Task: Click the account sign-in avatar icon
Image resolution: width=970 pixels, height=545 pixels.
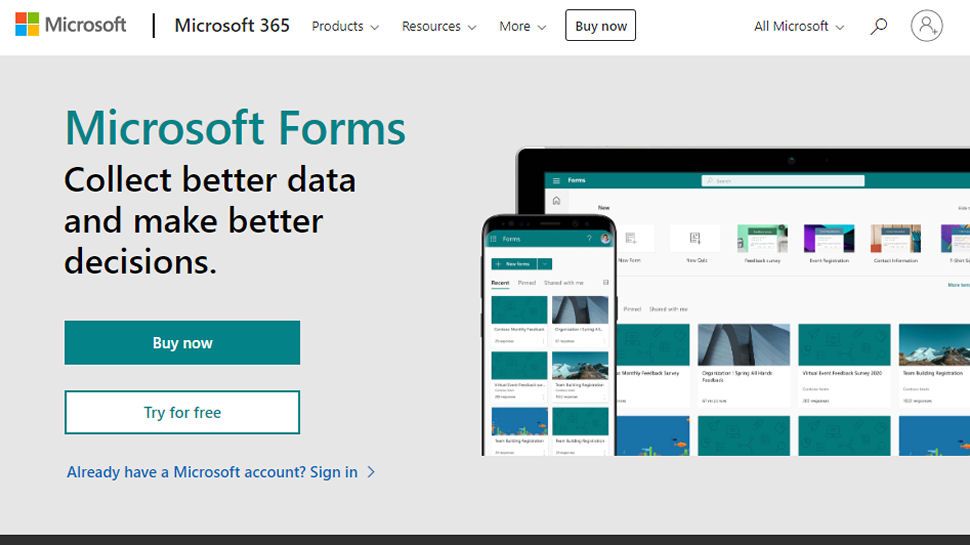Action: click(926, 26)
